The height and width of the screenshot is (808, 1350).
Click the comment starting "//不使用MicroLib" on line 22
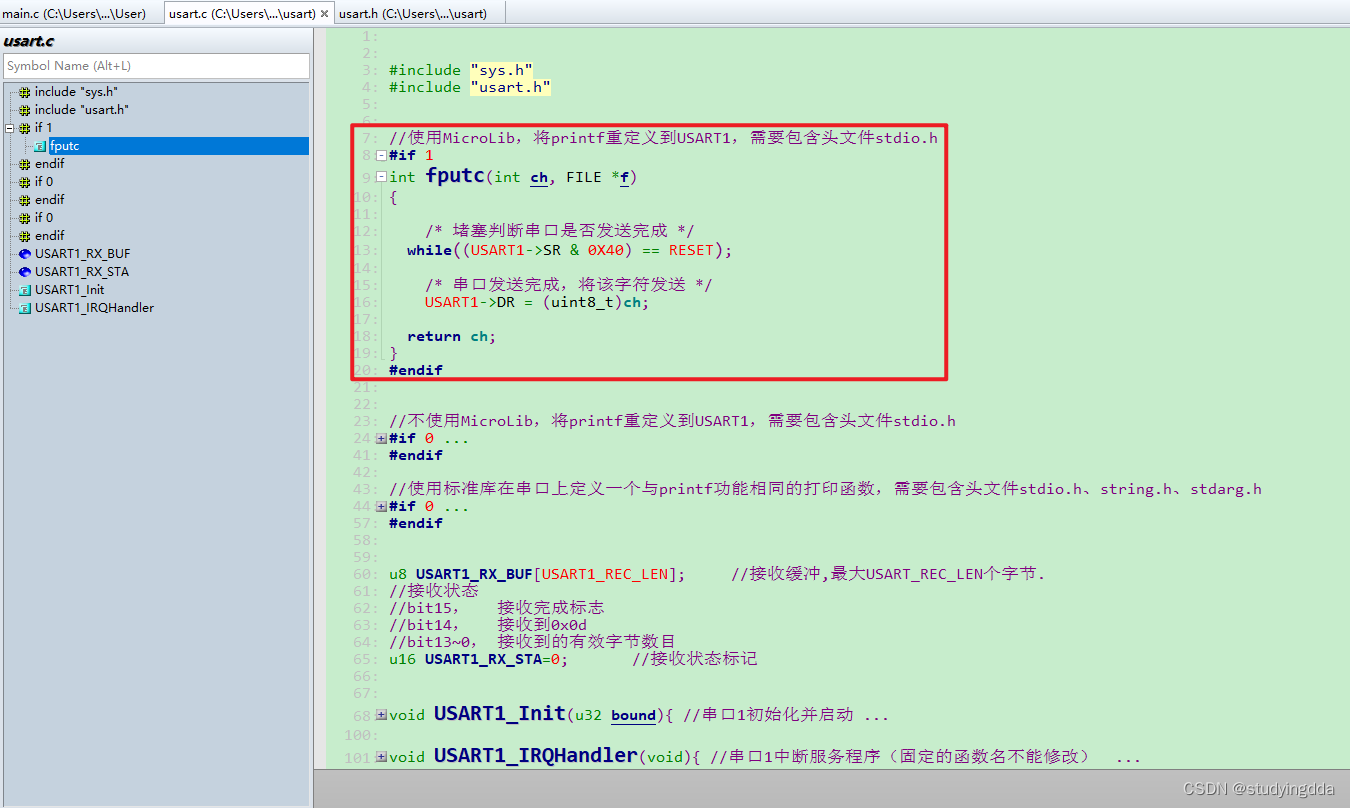672,421
